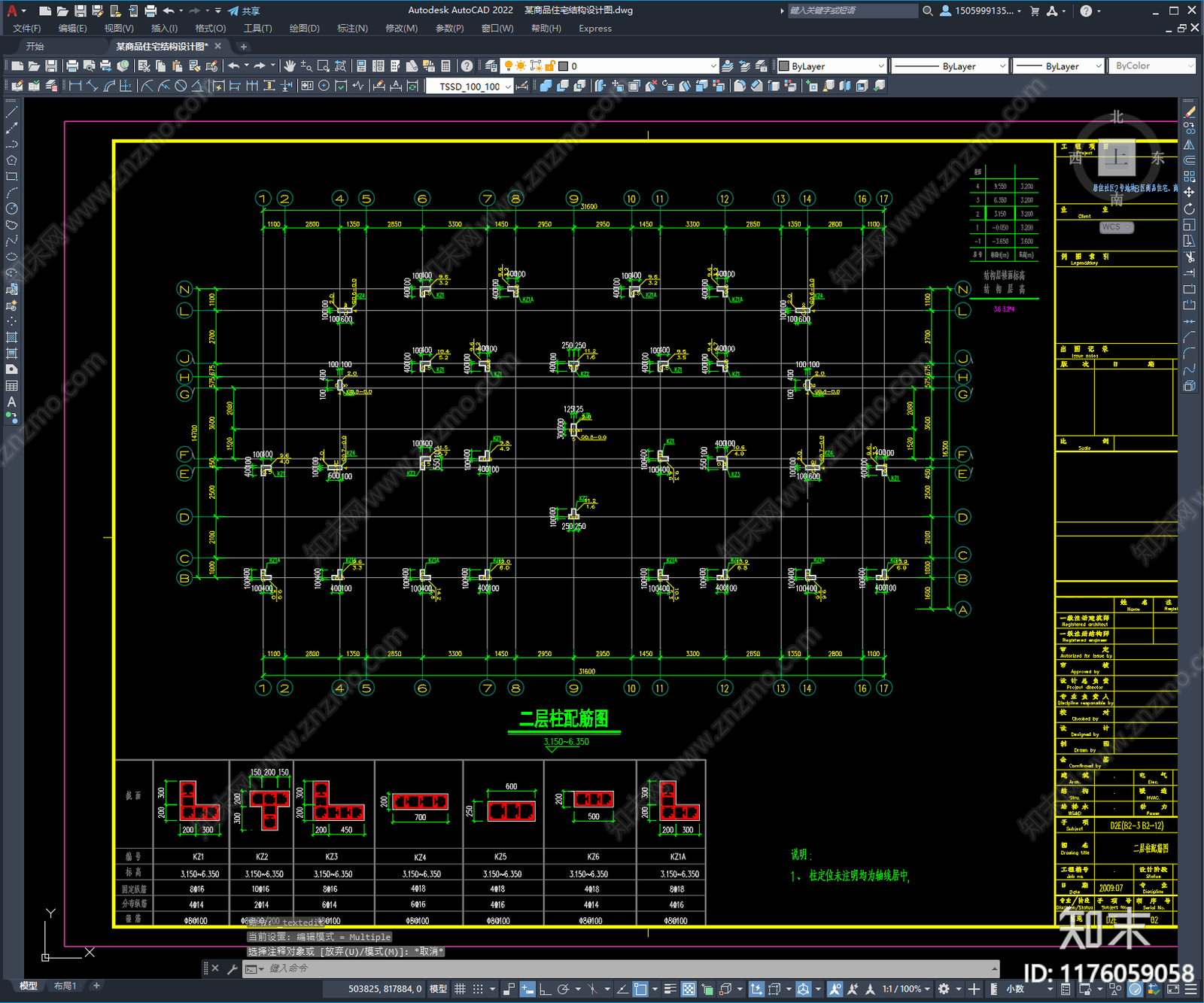The width and height of the screenshot is (1204, 1003).
Task: Toggle Dynamic Input in status bar
Action: click(528, 989)
